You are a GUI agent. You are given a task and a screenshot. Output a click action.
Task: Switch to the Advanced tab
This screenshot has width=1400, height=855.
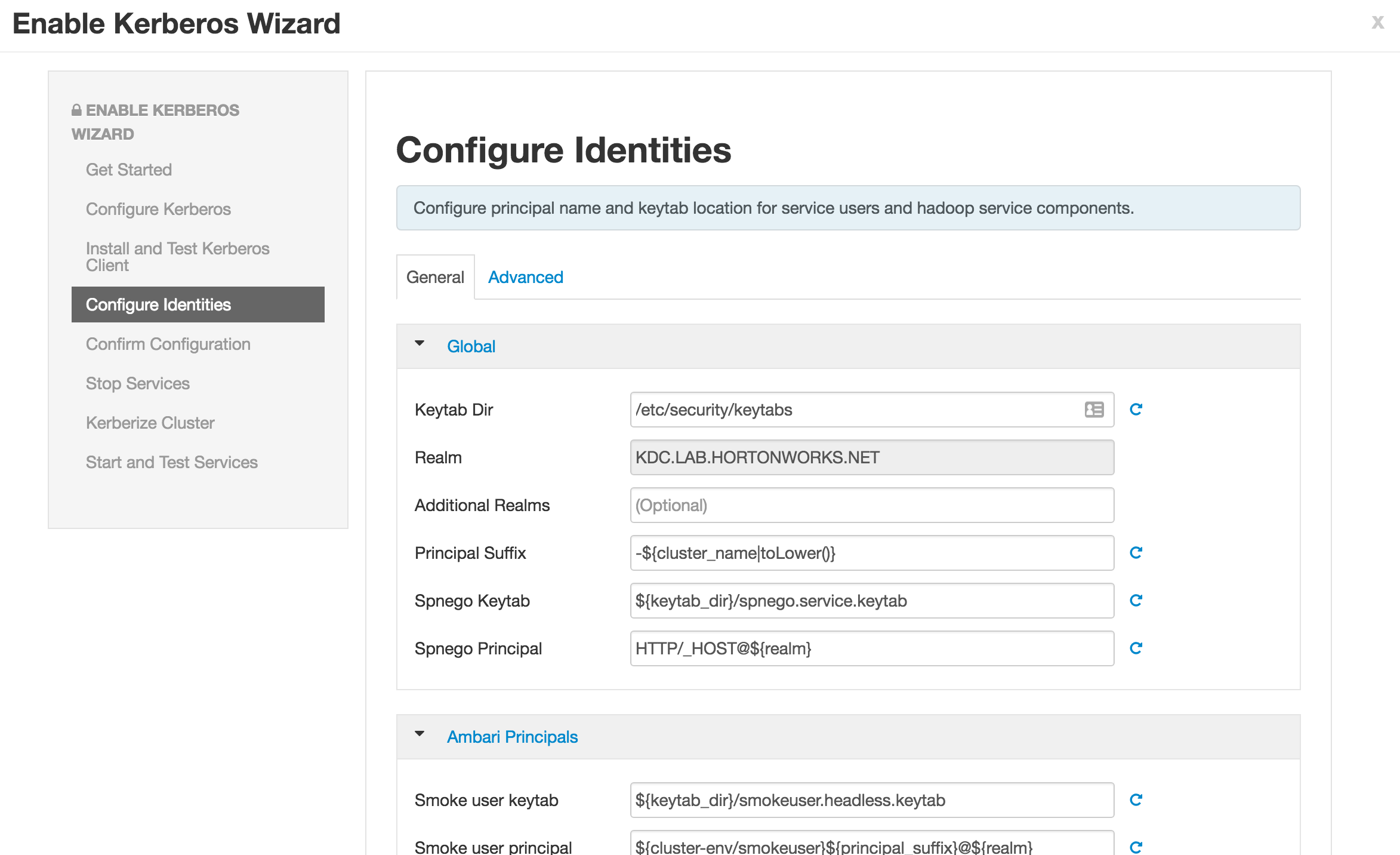coord(525,277)
